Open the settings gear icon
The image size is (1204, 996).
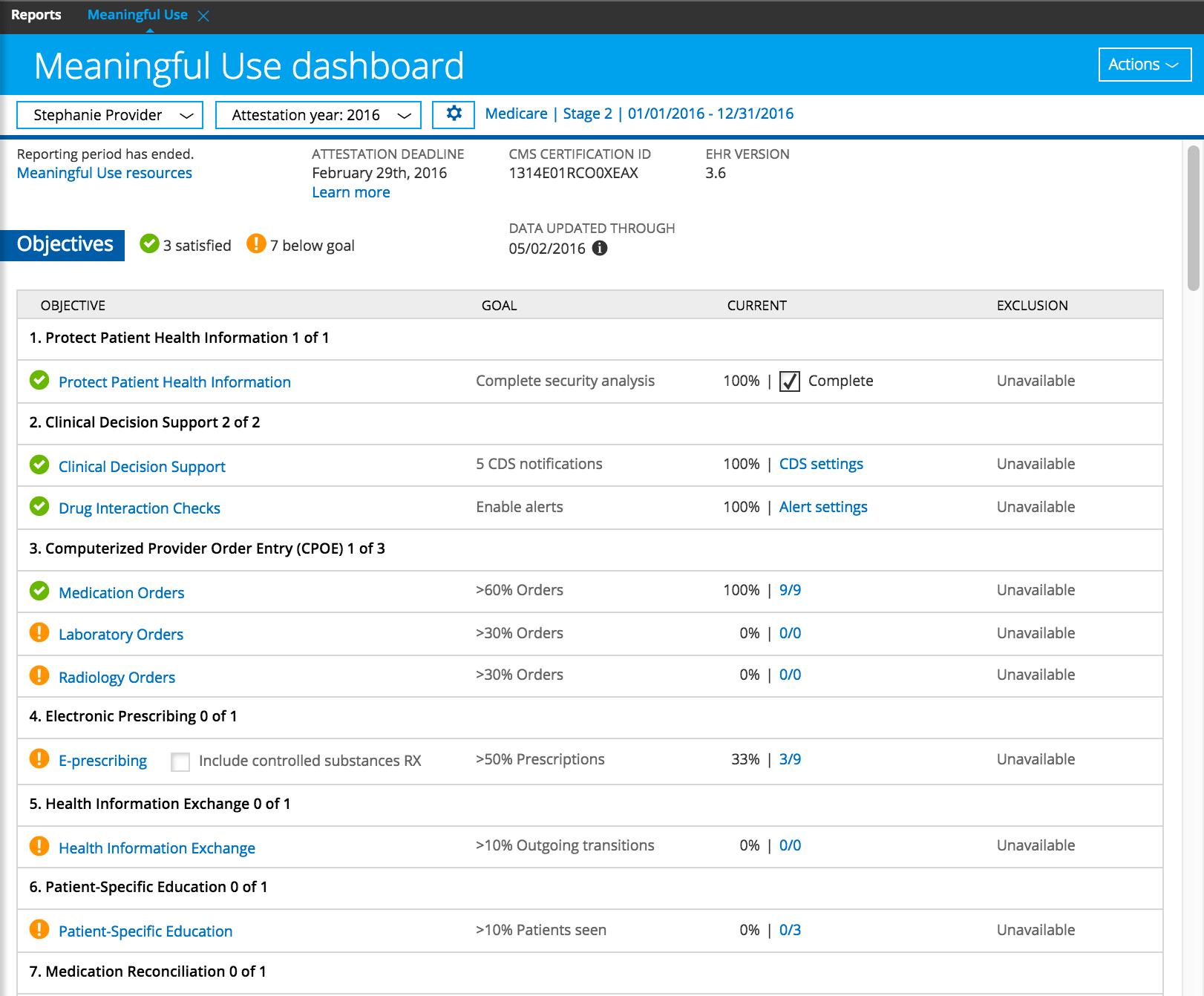tap(454, 114)
